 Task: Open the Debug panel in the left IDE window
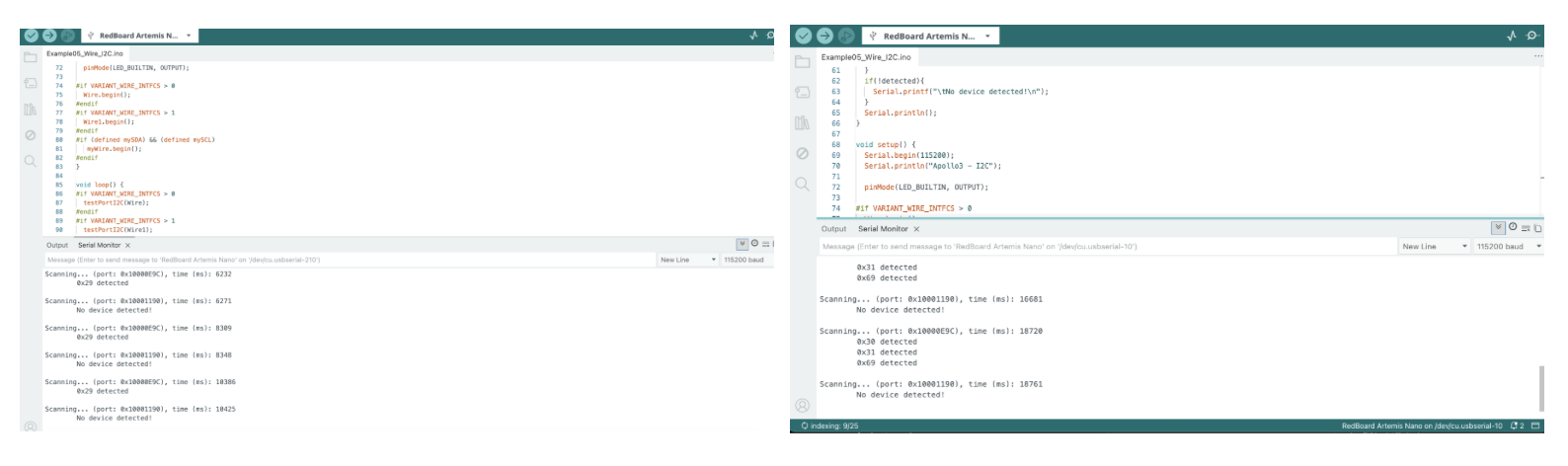click(31, 135)
